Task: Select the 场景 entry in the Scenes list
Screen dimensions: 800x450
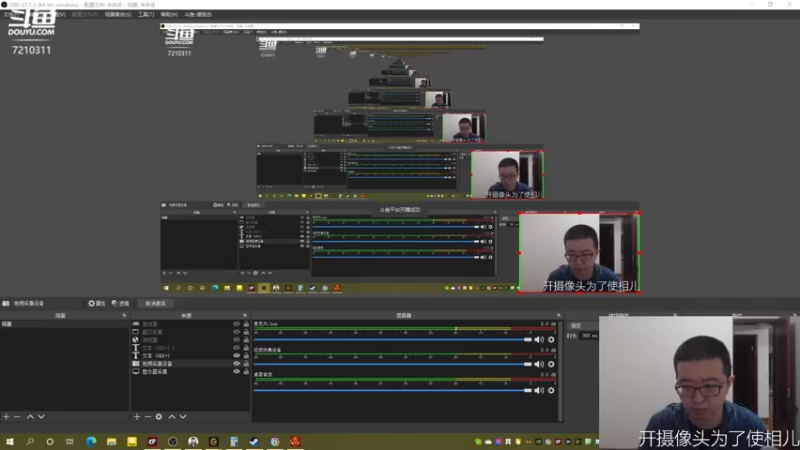Action: click(64, 324)
